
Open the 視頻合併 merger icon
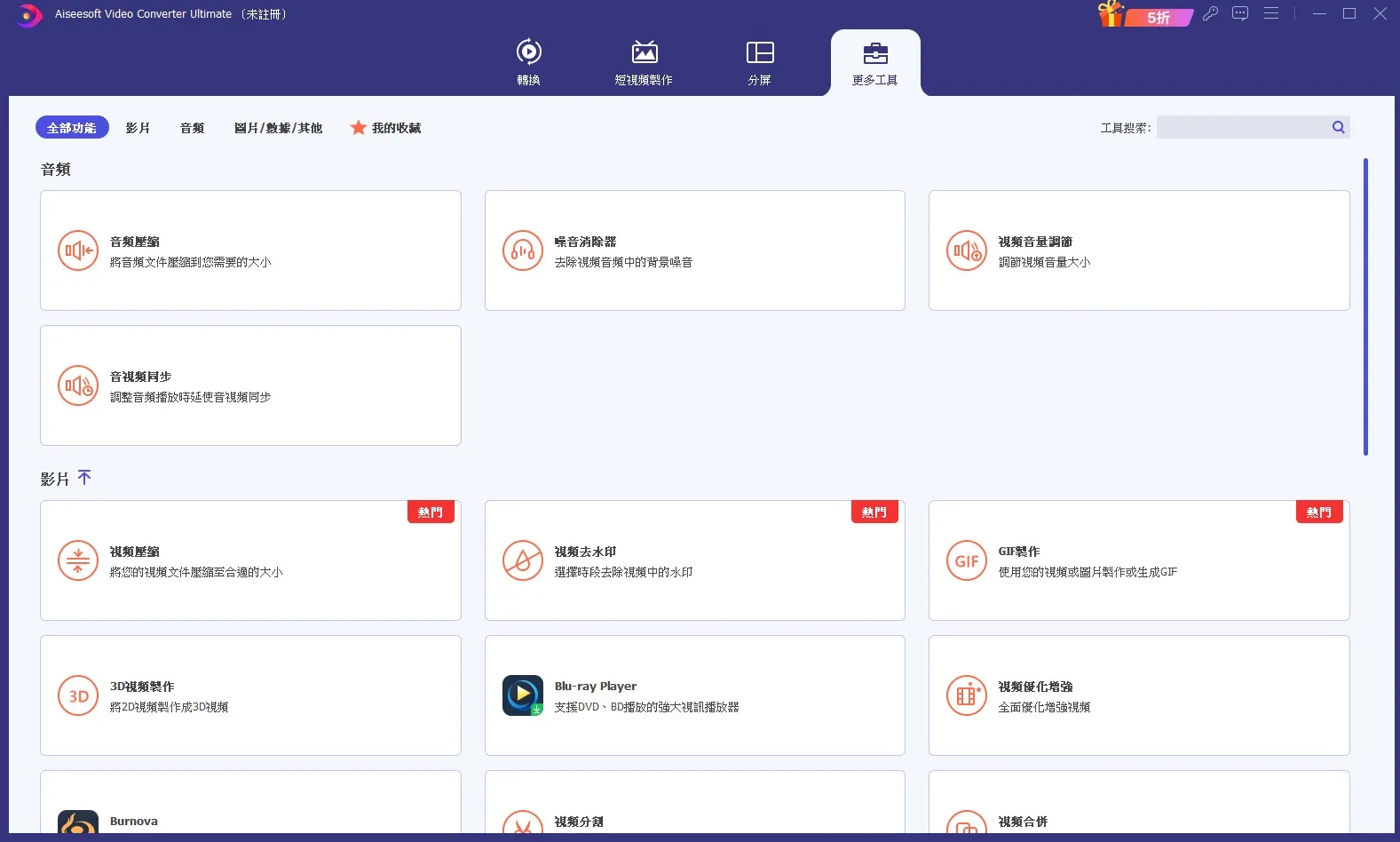[x=967, y=822]
